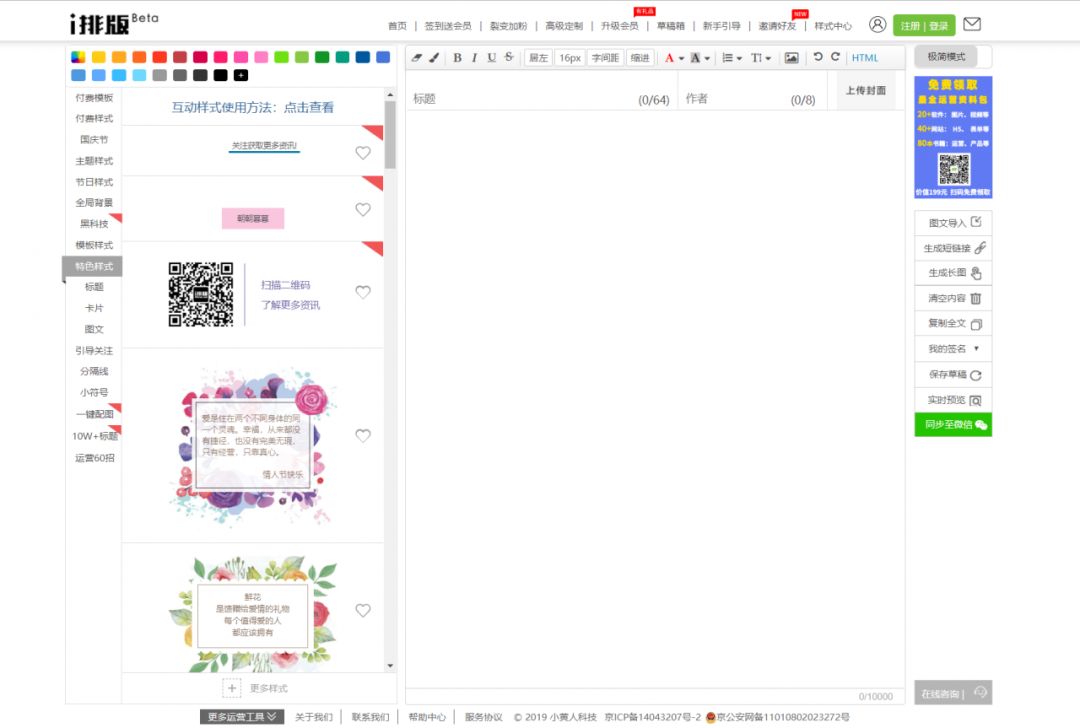Select the format painter brush icon

point(434,58)
